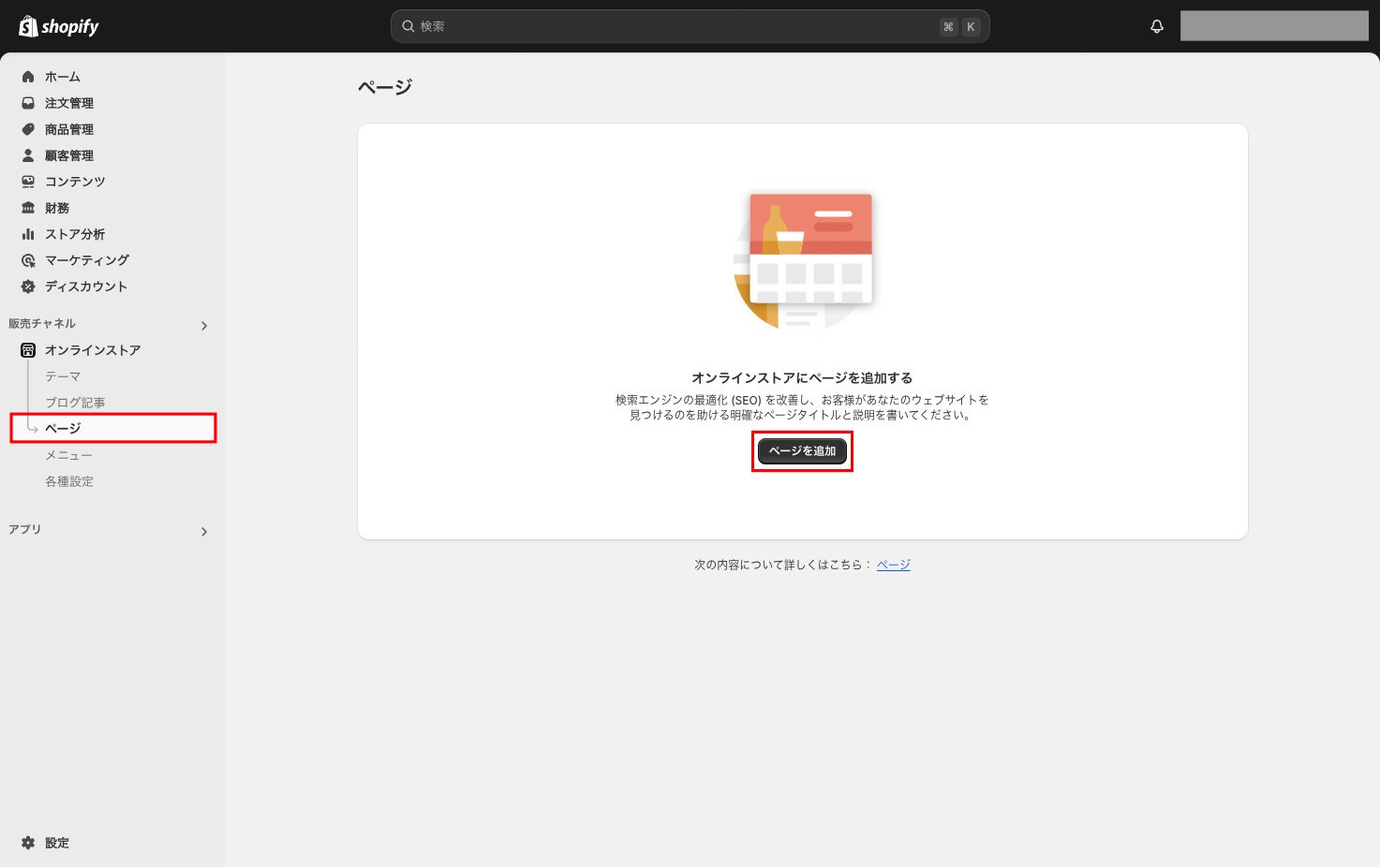This screenshot has height=868, width=1380.
Task: Open the Shopify logo
Action: [x=58, y=26]
